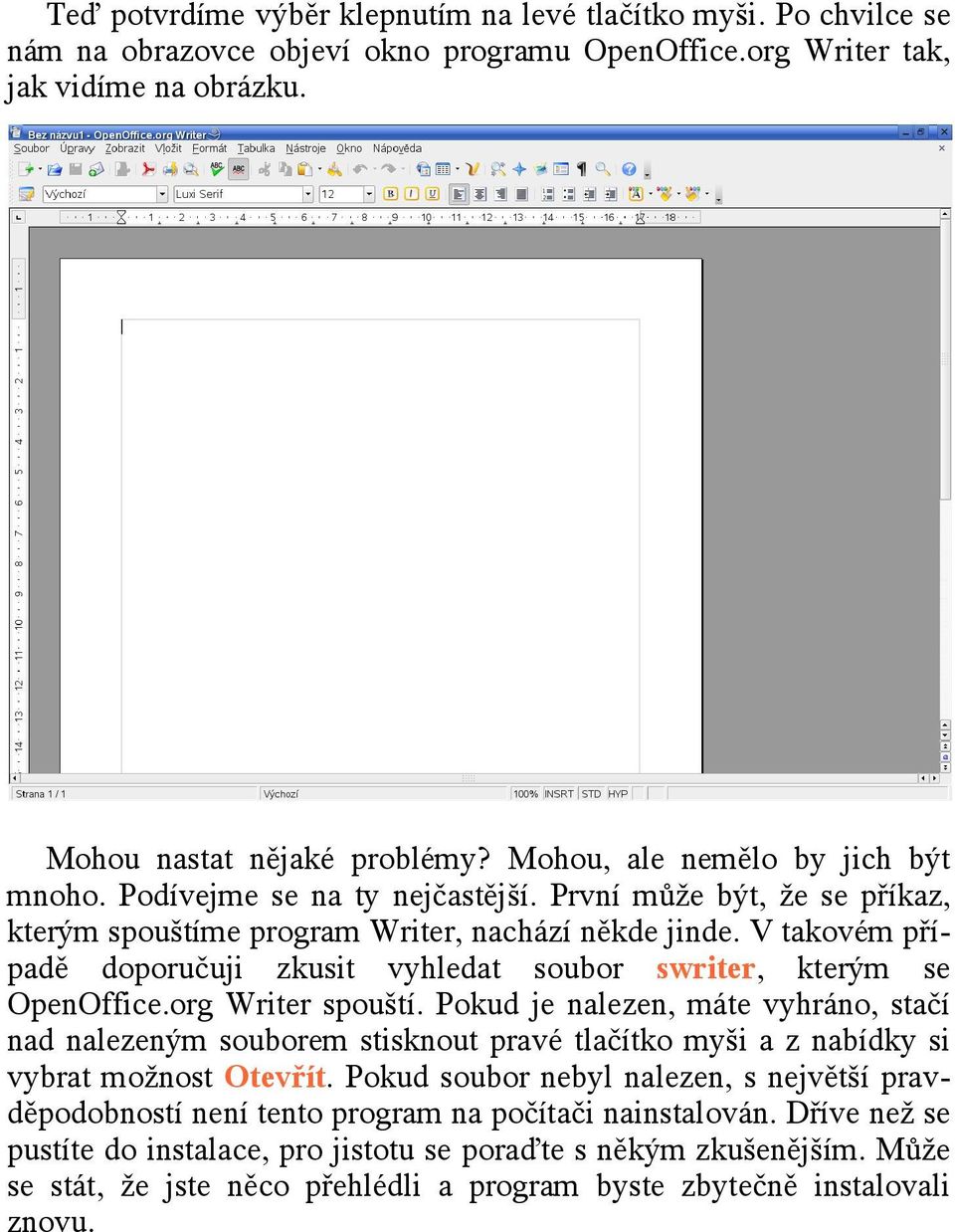Toggle Bullets list icon
Image resolution: width=955 pixels, height=1232 pixels.
click(x=569, y=194)
